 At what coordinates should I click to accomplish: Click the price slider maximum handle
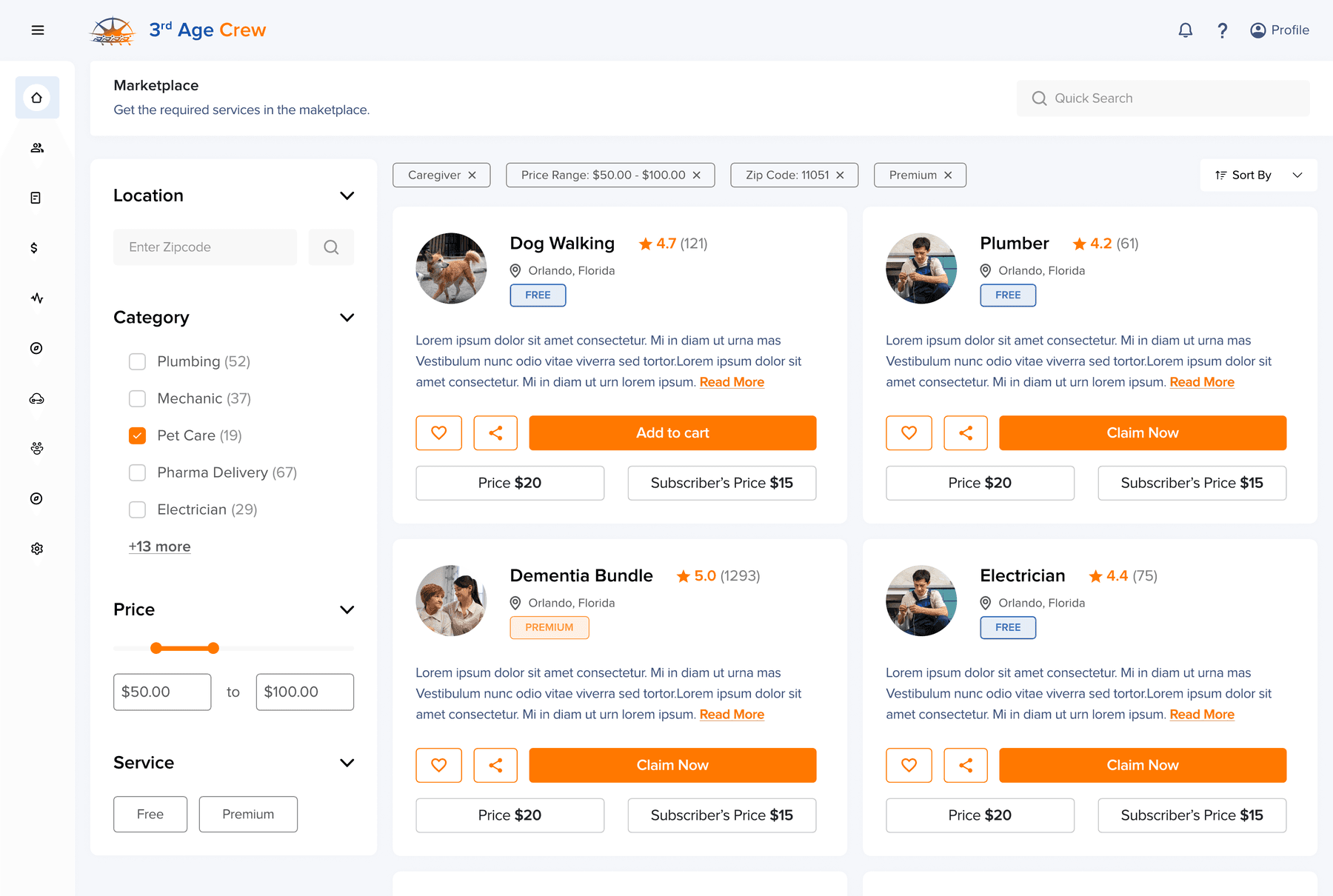213,649
